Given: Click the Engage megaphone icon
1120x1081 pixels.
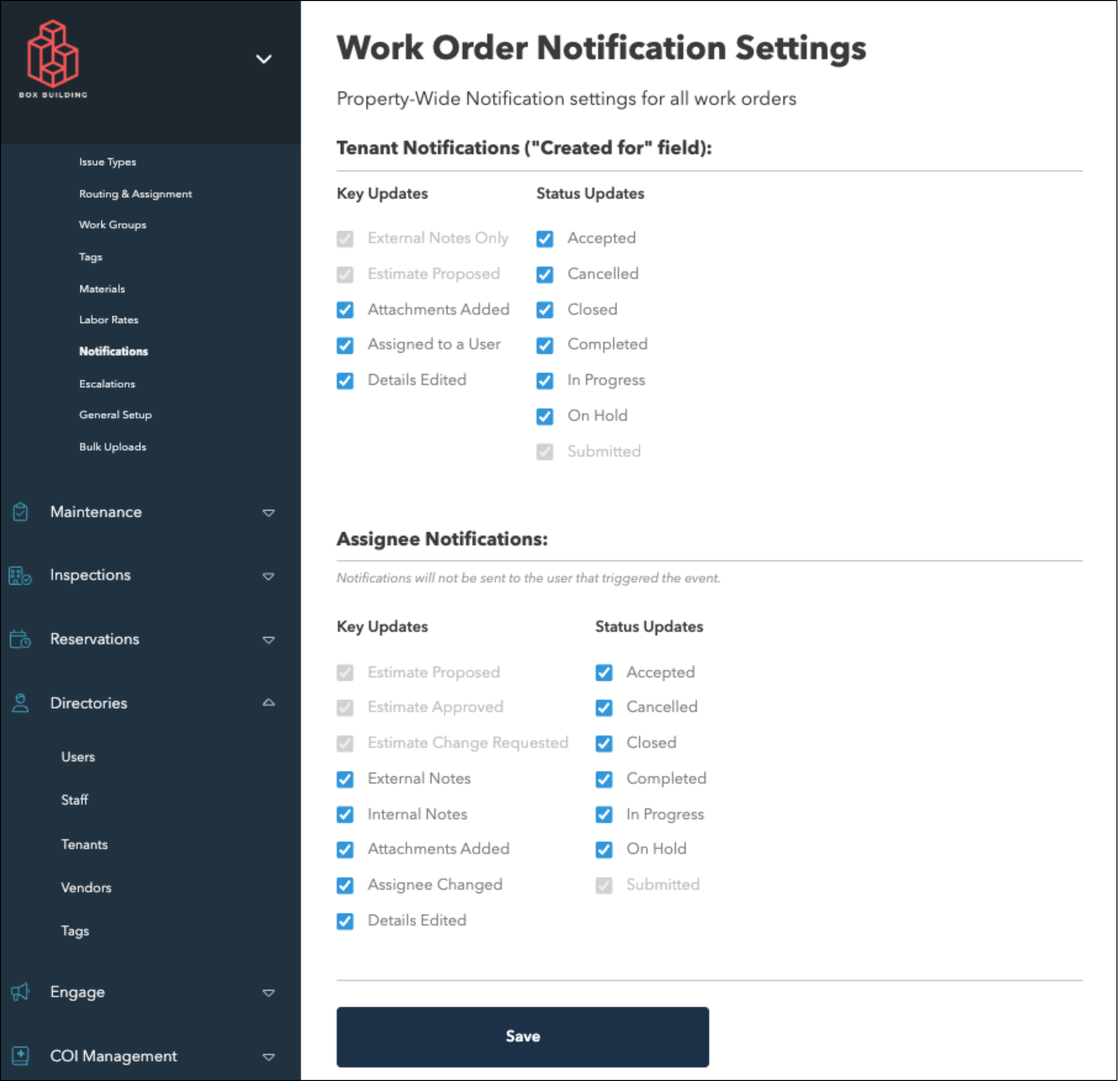Looking at the screenshot, I should pos(21,992).
